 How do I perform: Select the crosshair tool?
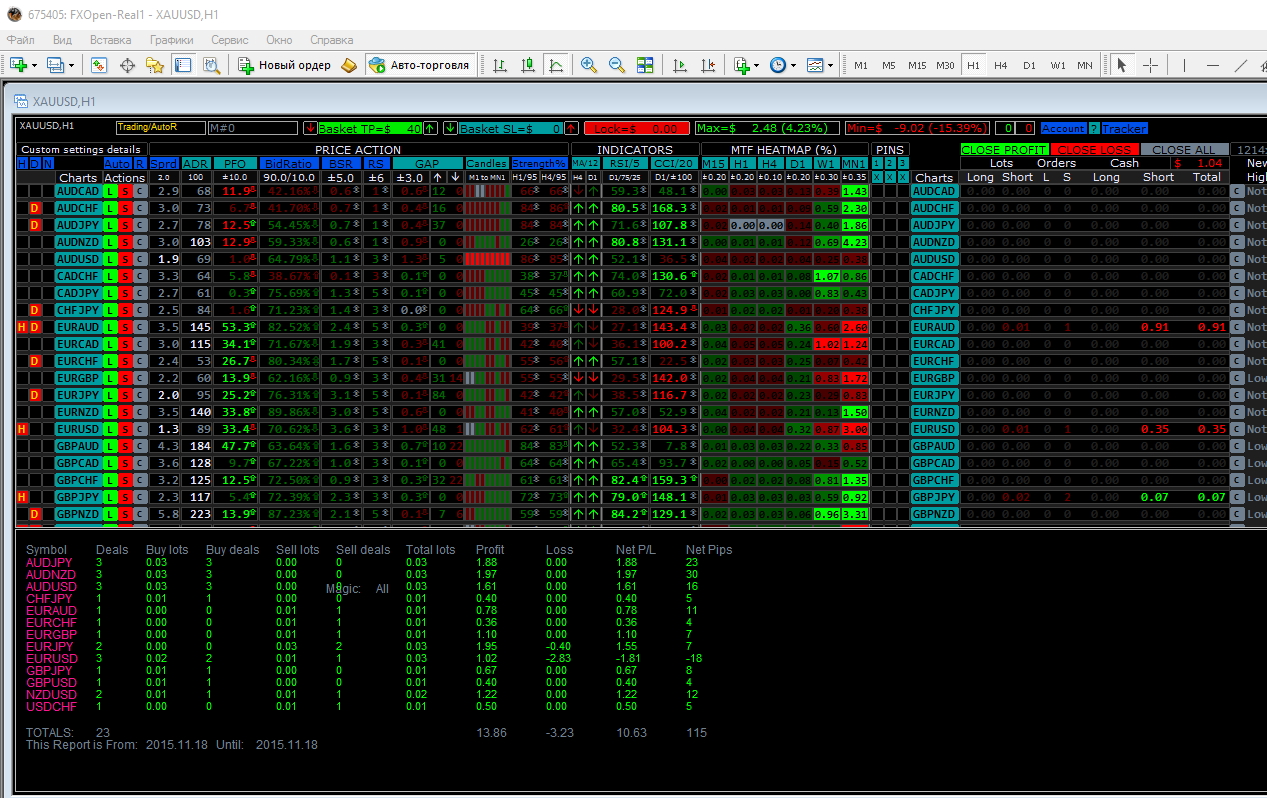[1150, 65]
